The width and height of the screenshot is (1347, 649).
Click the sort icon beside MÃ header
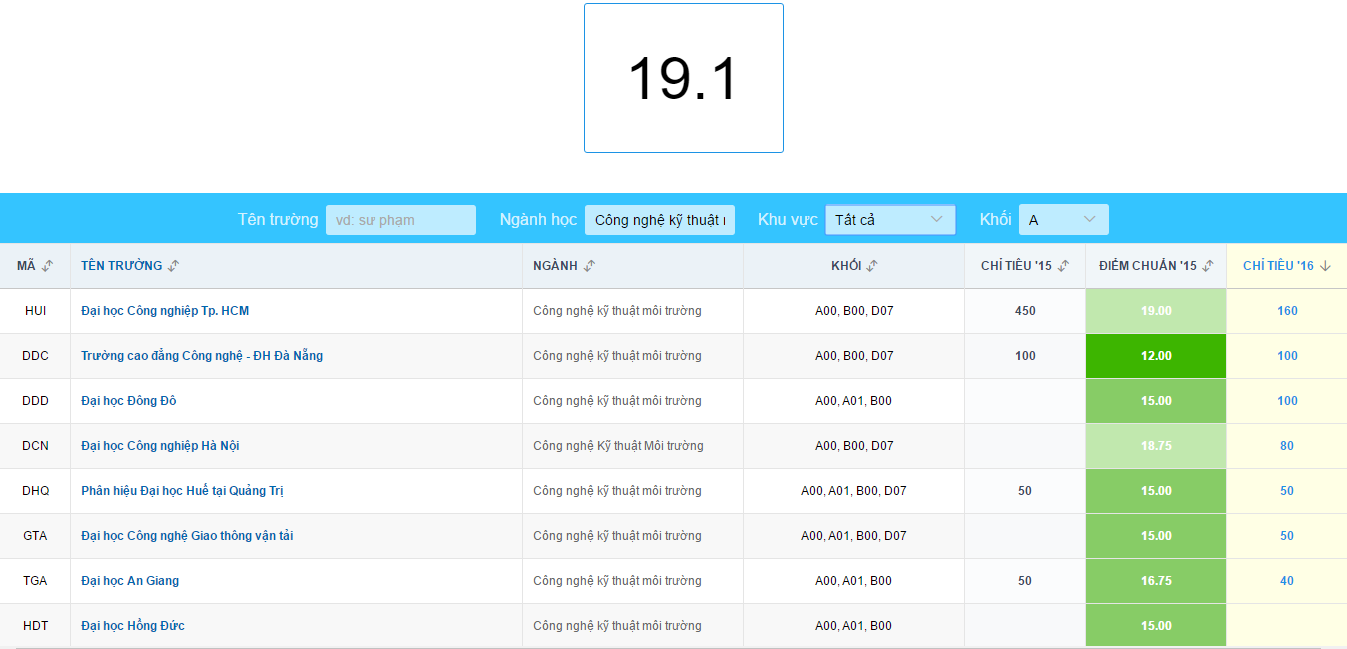47,266
